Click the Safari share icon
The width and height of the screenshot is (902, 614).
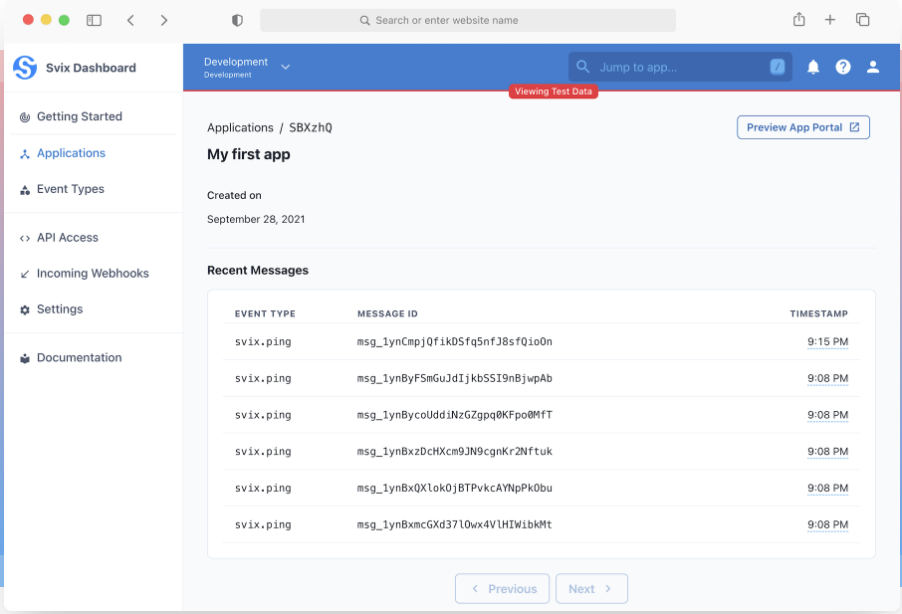click(x=799, y=20)
